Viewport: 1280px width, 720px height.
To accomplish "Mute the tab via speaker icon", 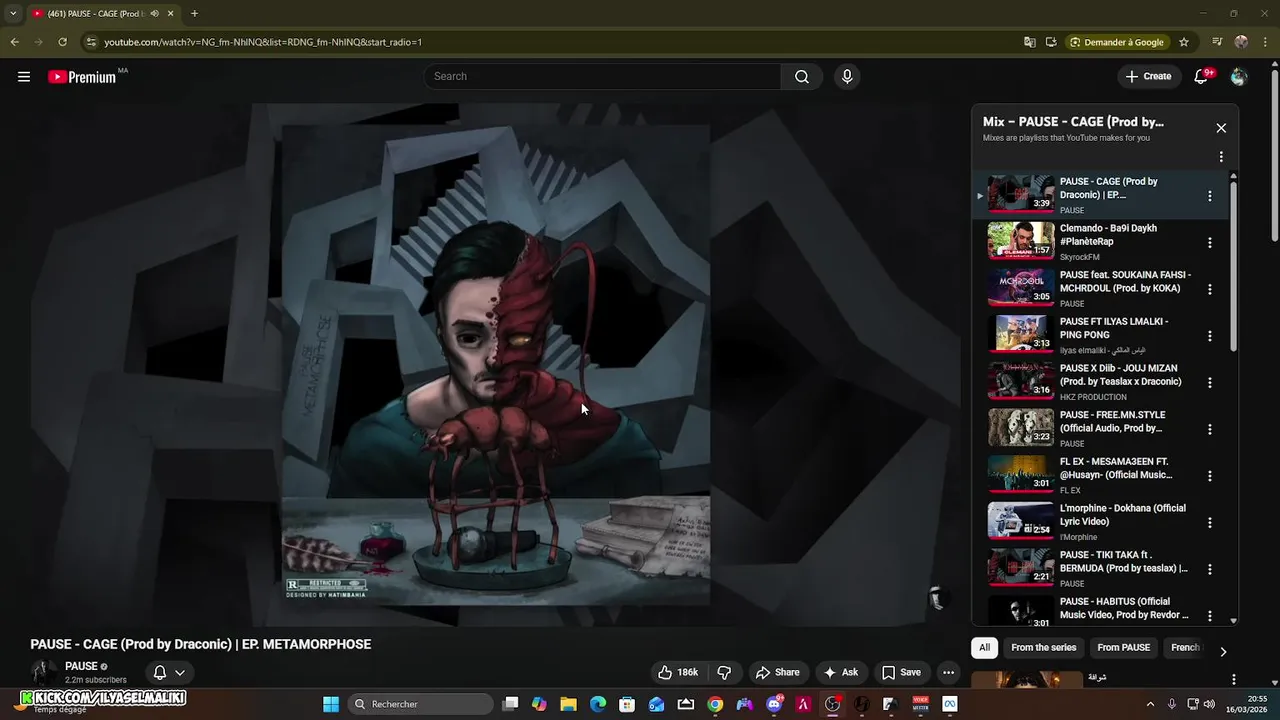I will click(154, 14).
